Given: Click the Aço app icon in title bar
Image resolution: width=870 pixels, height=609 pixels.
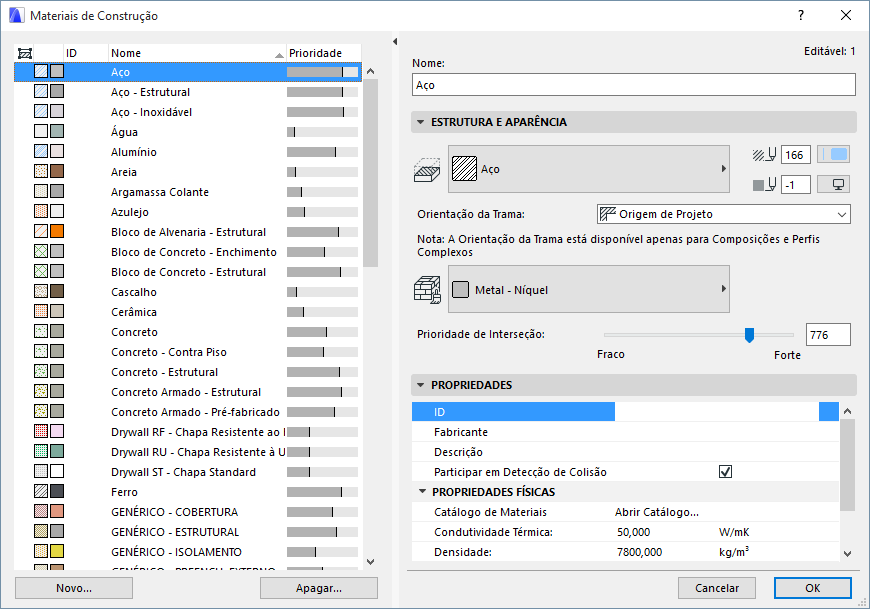Looking at the screenshot, I should click(17, 16).
